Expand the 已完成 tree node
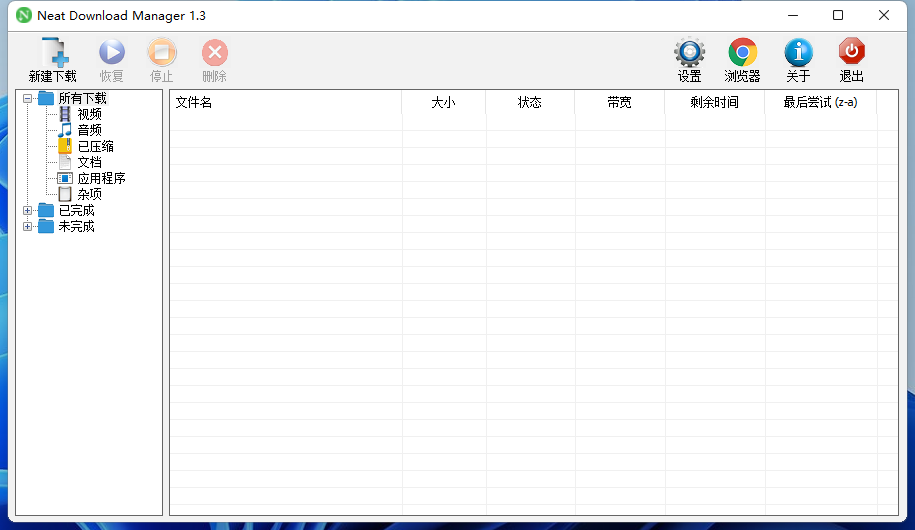915x530 pixels. click(x=27, y=210)
